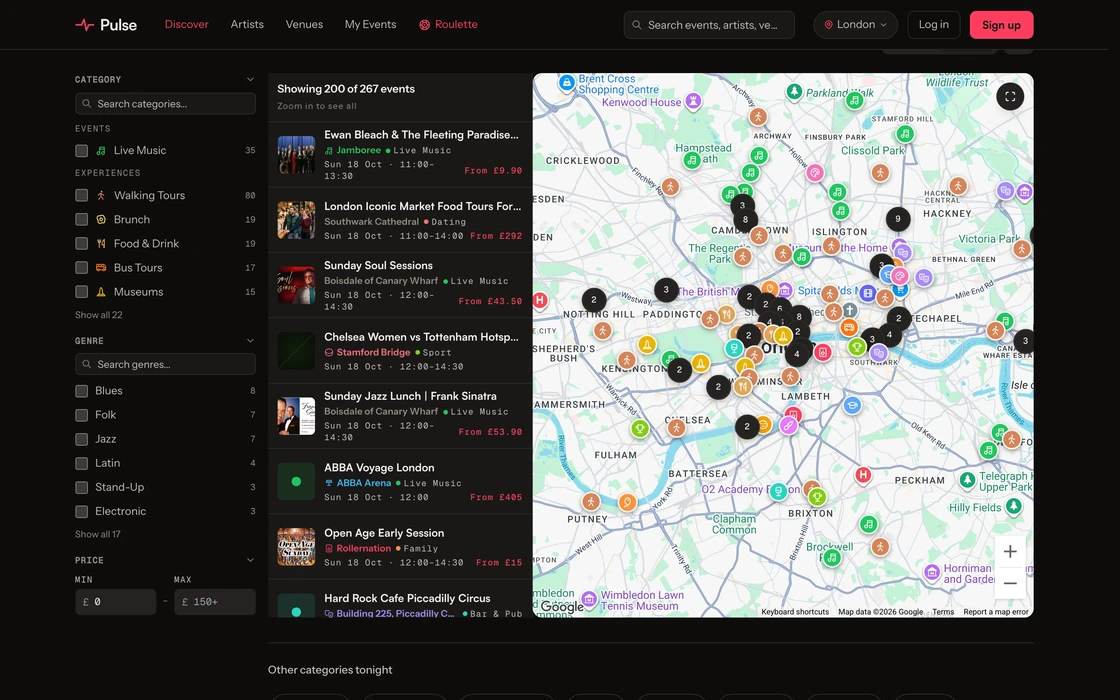Check the Folk genre

pos(81,415)
